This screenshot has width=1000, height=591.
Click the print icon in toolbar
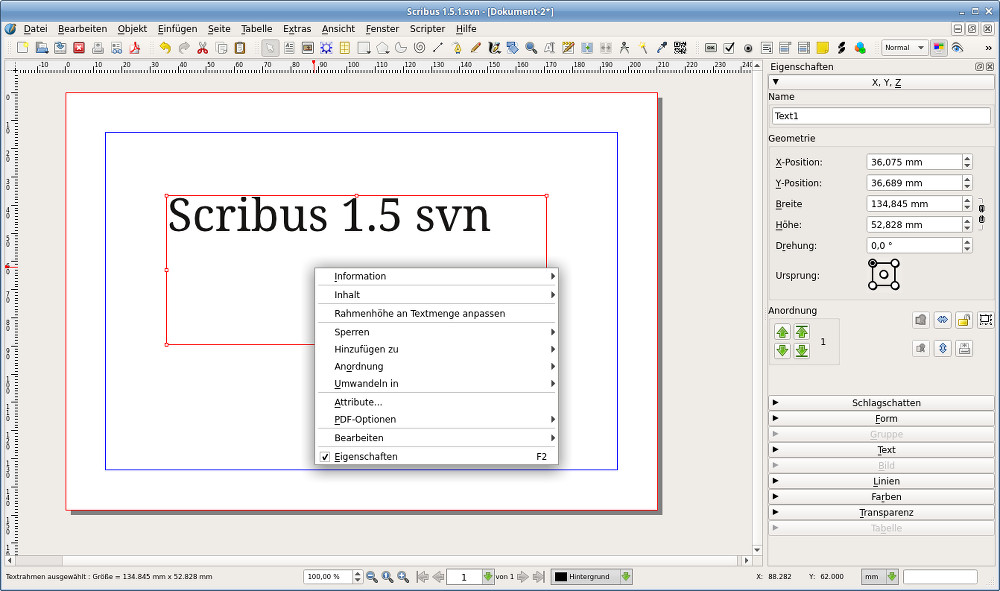[x=98, y=48]
